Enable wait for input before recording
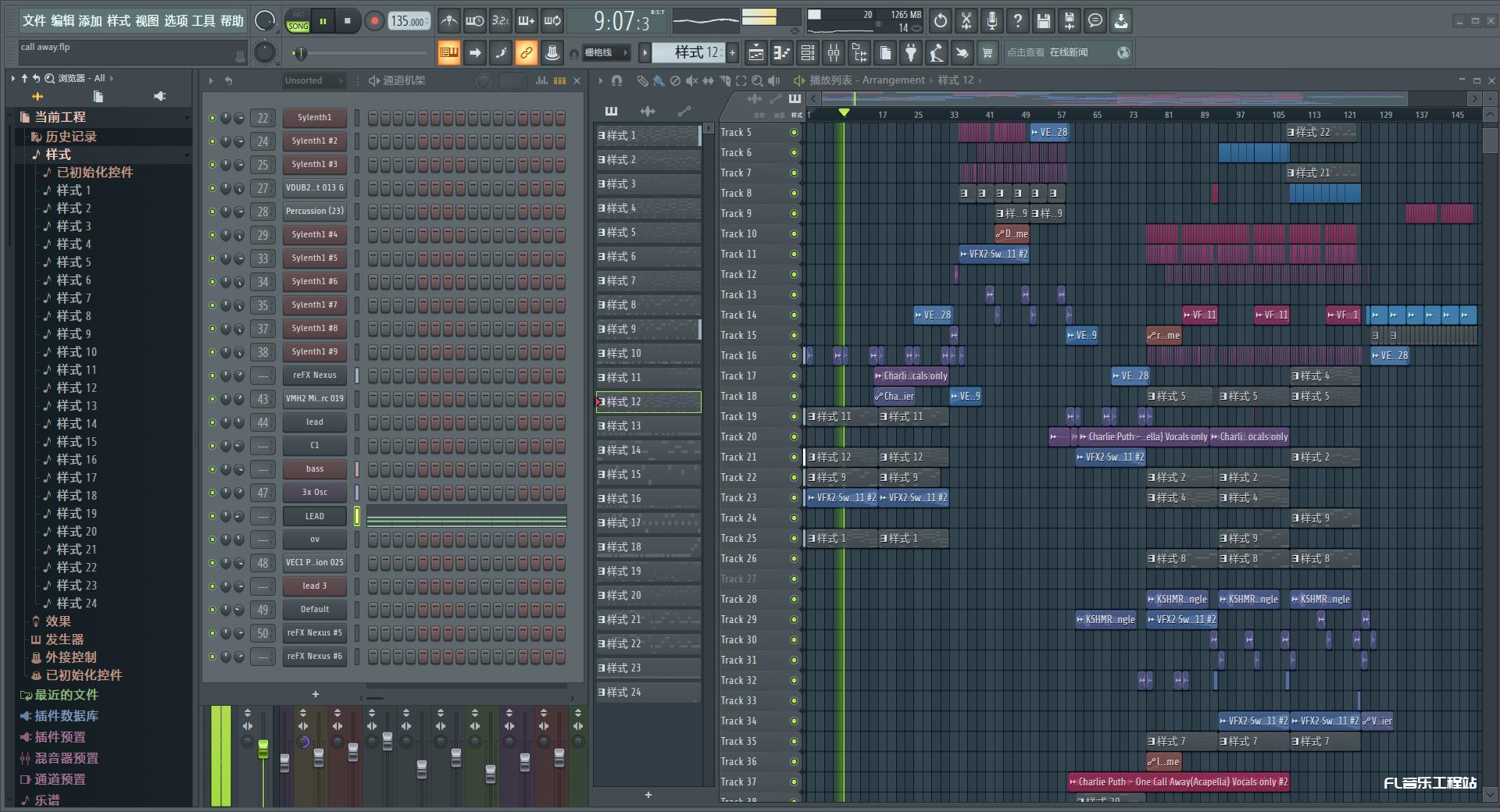This screenshot has width=1500, height=812. tap(474, 21)
